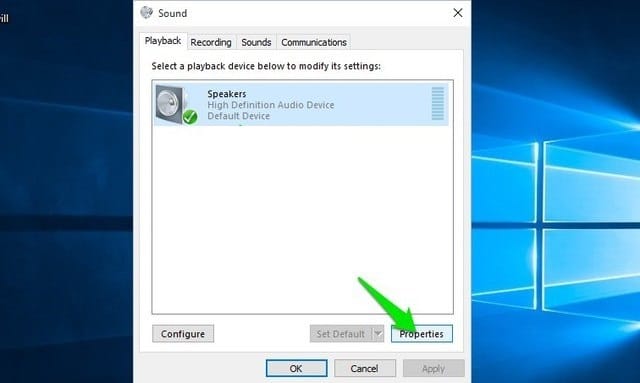Click the Speakers device name text

tap(227, 94)
